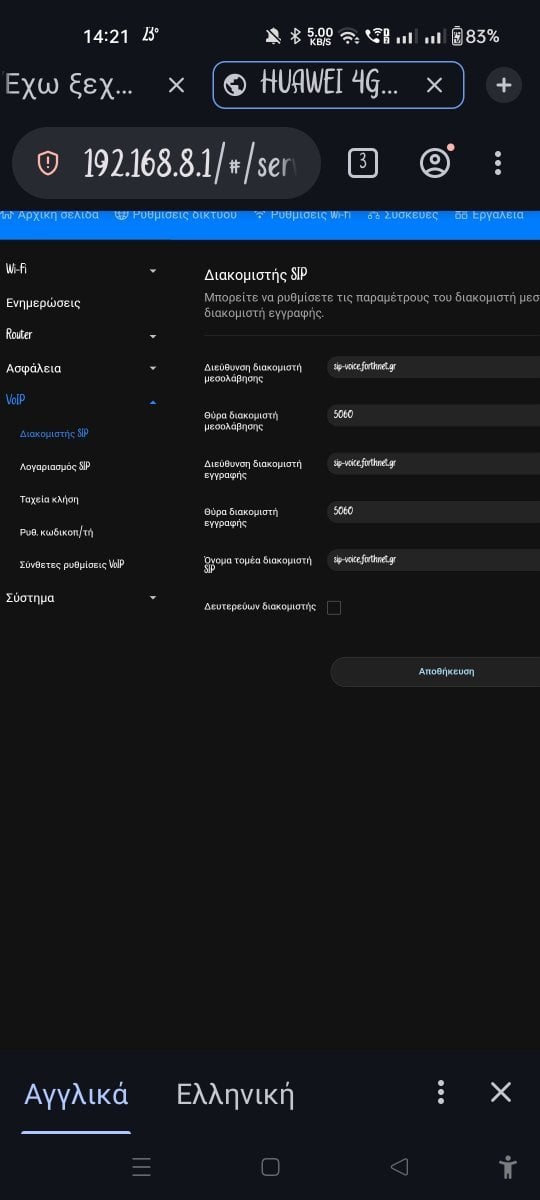Tap the not-secure warning icon in address bar

coord(48,163)
